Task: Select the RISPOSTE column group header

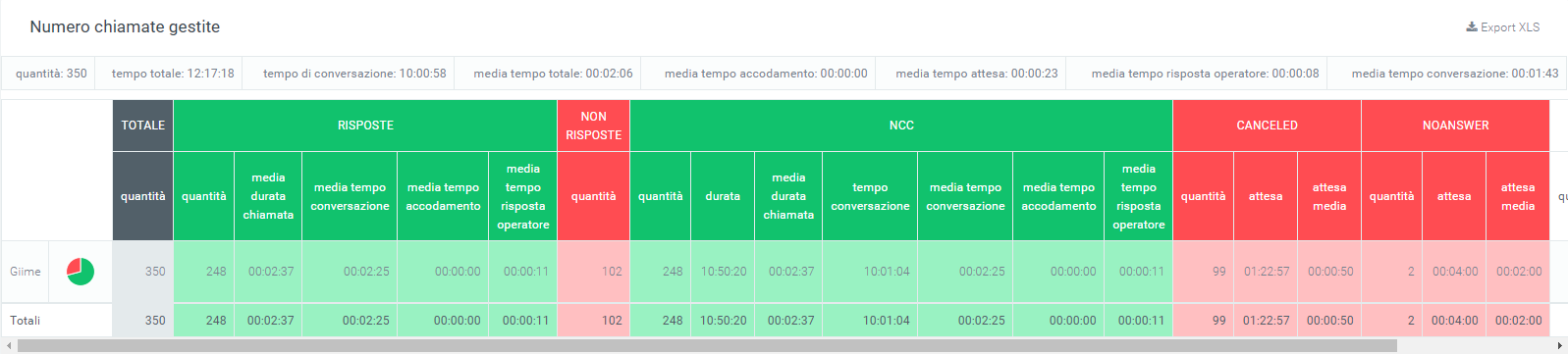Action: [x=365, y=126]
